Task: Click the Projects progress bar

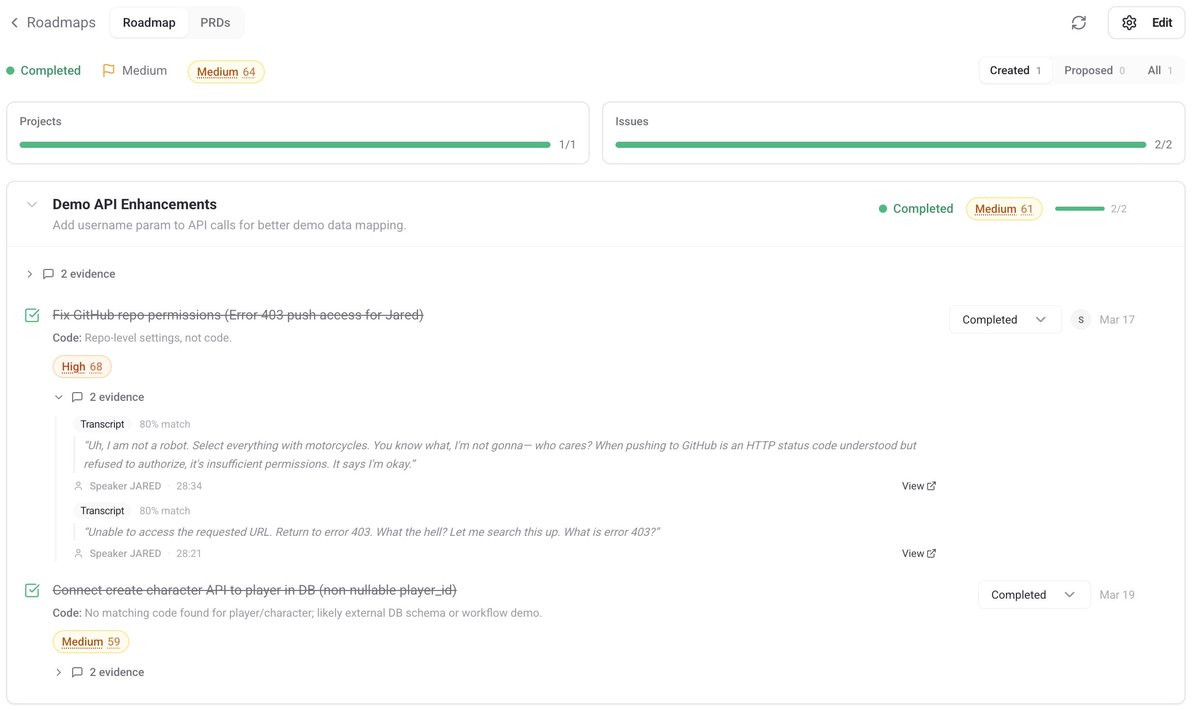Action: click(x=284, y=145)
